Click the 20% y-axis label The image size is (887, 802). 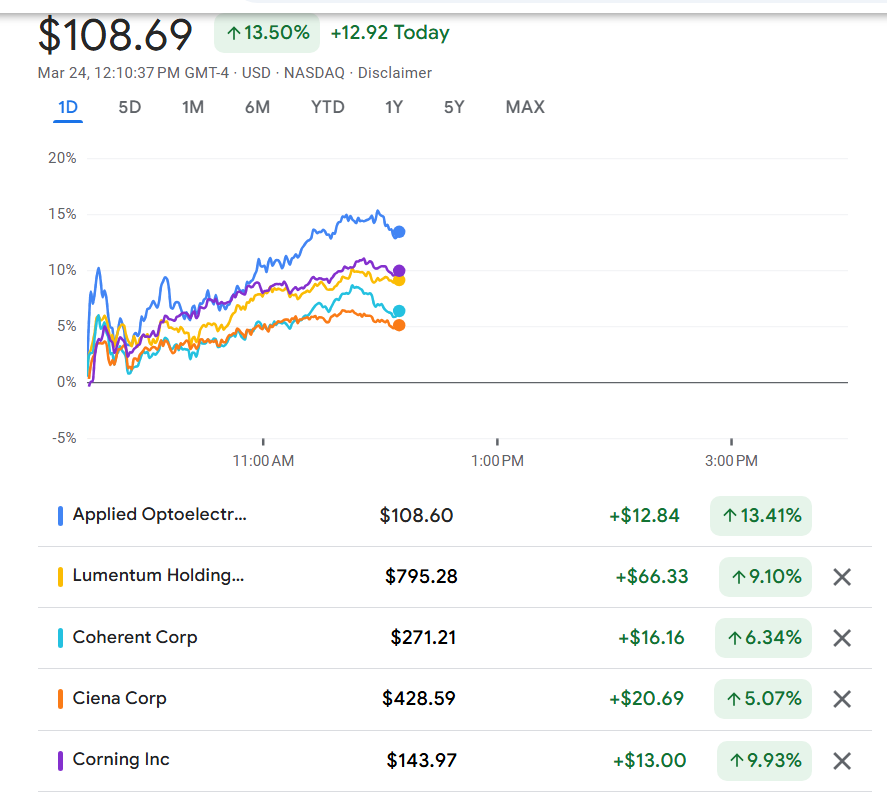[62, 158]
